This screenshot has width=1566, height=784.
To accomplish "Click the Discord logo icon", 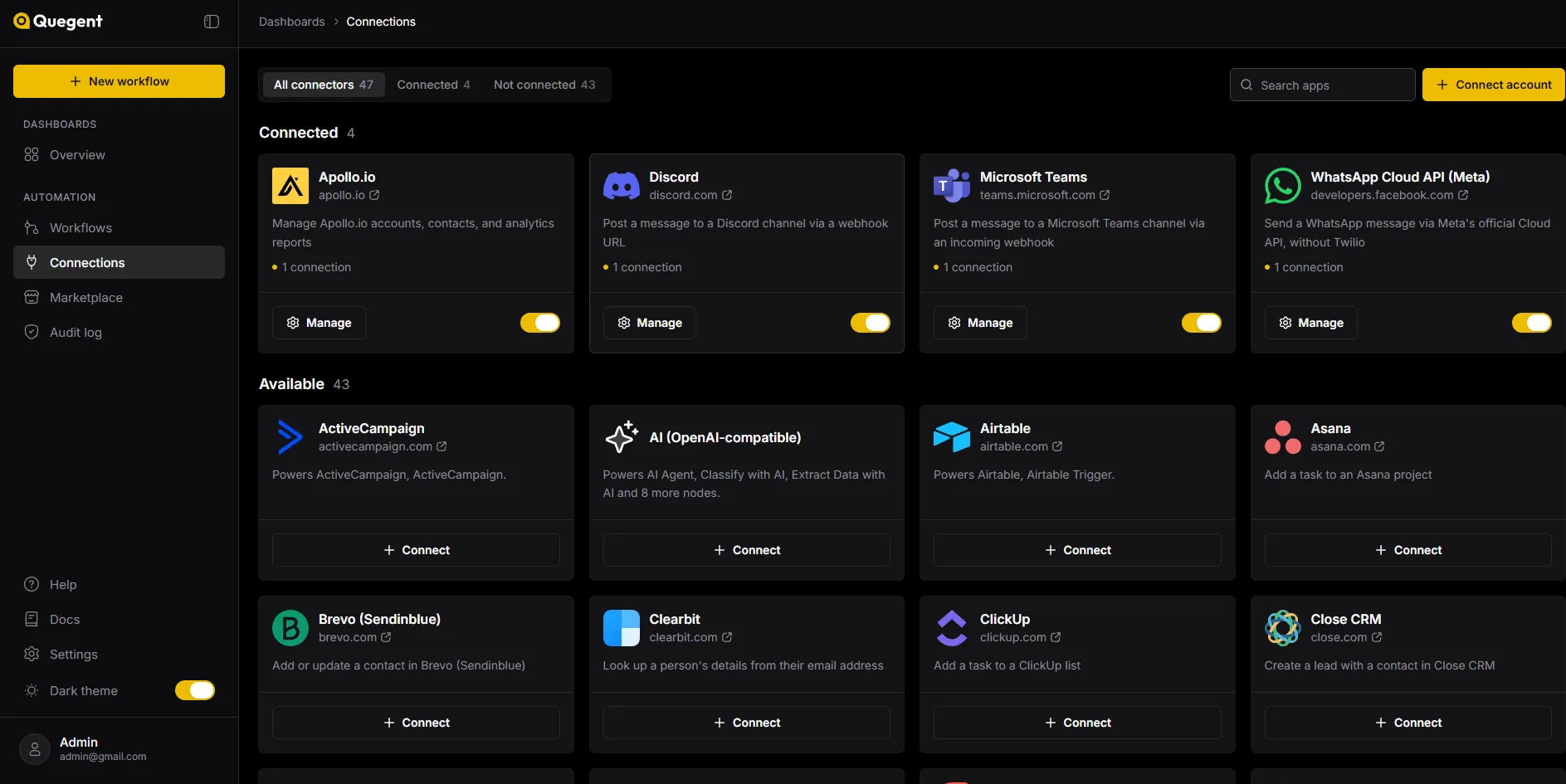I will coord(622,186).
